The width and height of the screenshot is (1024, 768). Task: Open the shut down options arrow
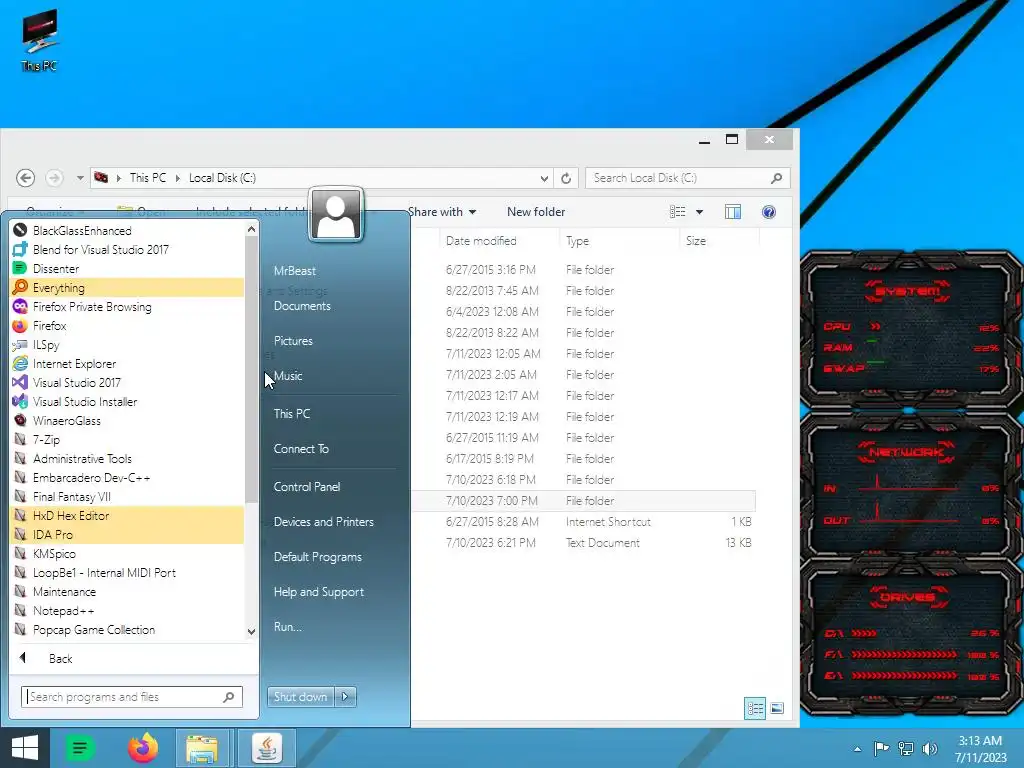tap(345, 697)
